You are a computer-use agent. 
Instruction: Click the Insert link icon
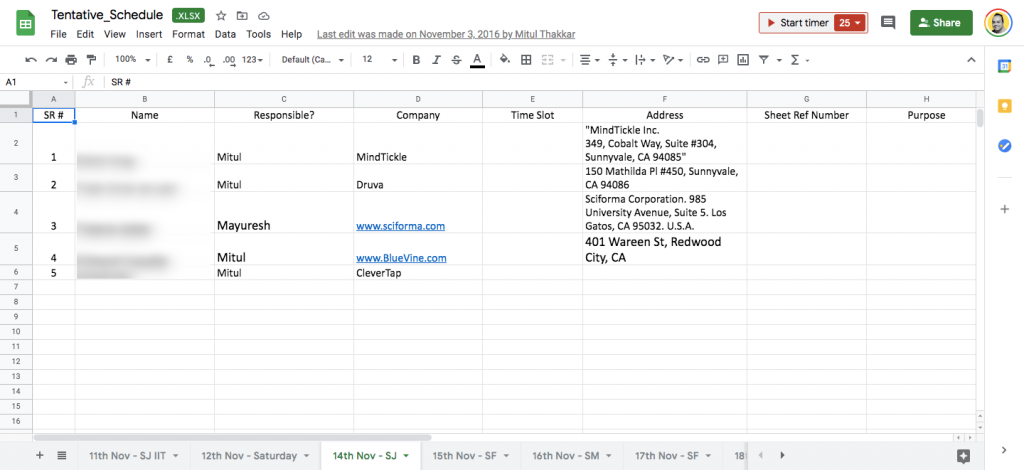pos(703,59)
